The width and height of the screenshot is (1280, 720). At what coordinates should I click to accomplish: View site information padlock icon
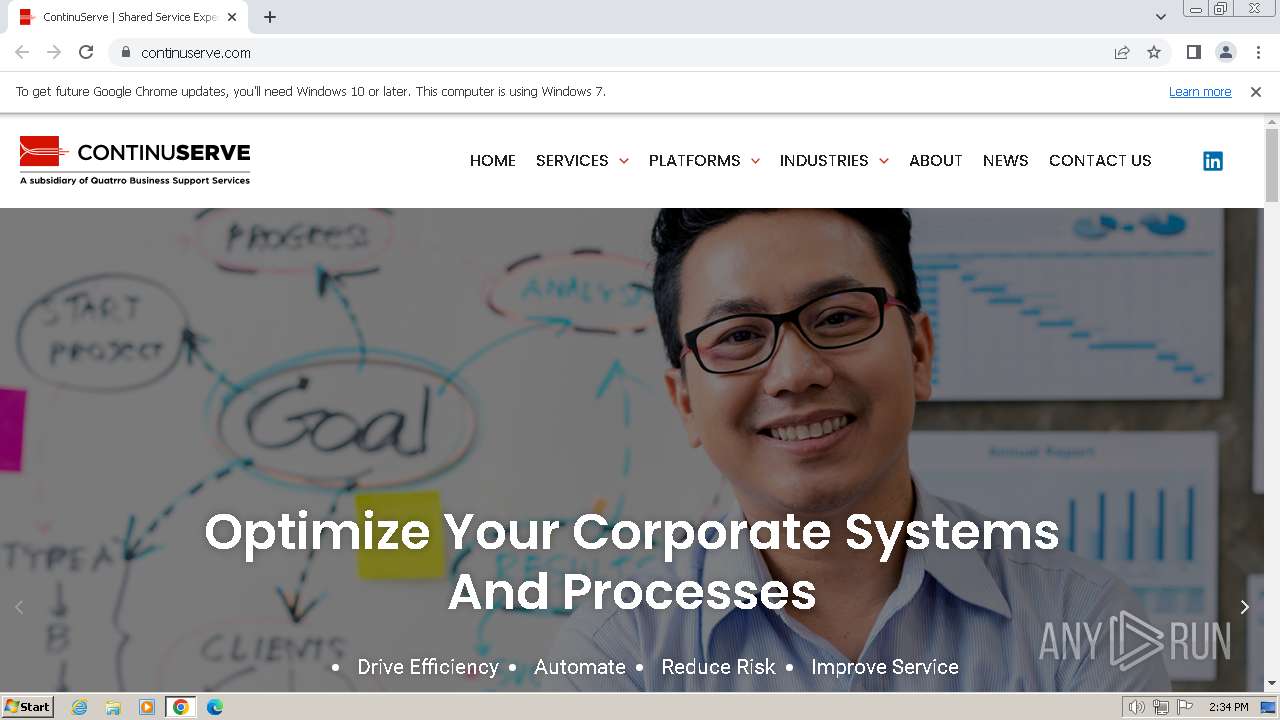125,52
